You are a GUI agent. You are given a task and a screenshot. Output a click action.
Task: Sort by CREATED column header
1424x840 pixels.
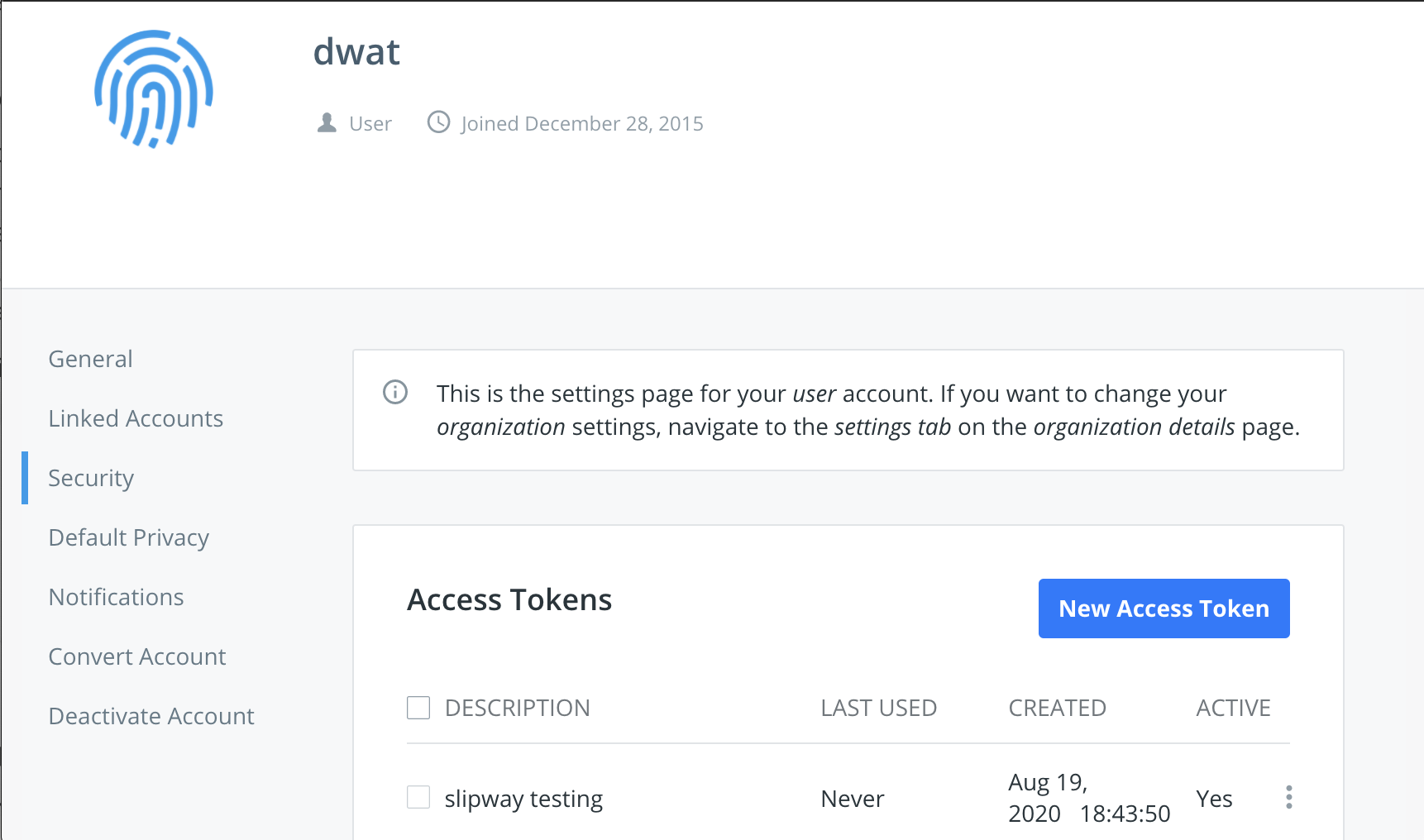click(1057, 708)
